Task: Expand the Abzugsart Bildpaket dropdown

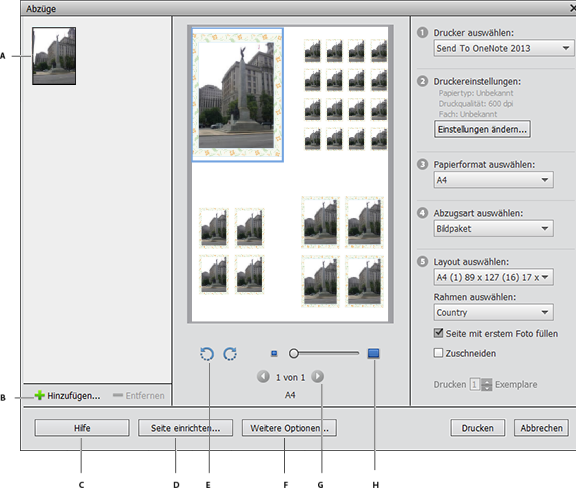Action: pos(493,228)
